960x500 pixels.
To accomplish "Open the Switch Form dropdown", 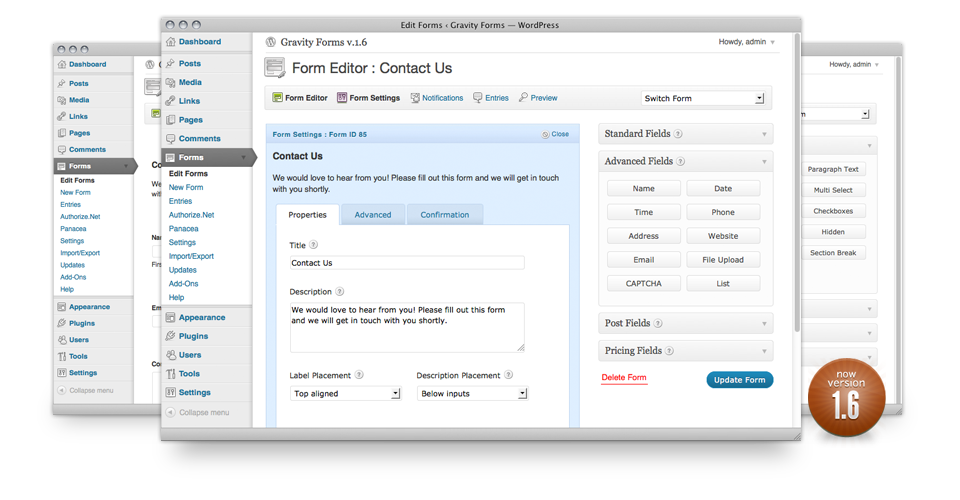I will coord(703,98).
